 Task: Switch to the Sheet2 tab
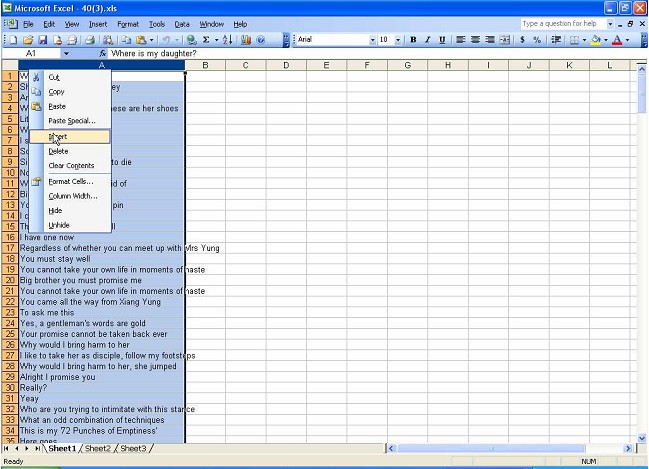(x=98, y=448)
